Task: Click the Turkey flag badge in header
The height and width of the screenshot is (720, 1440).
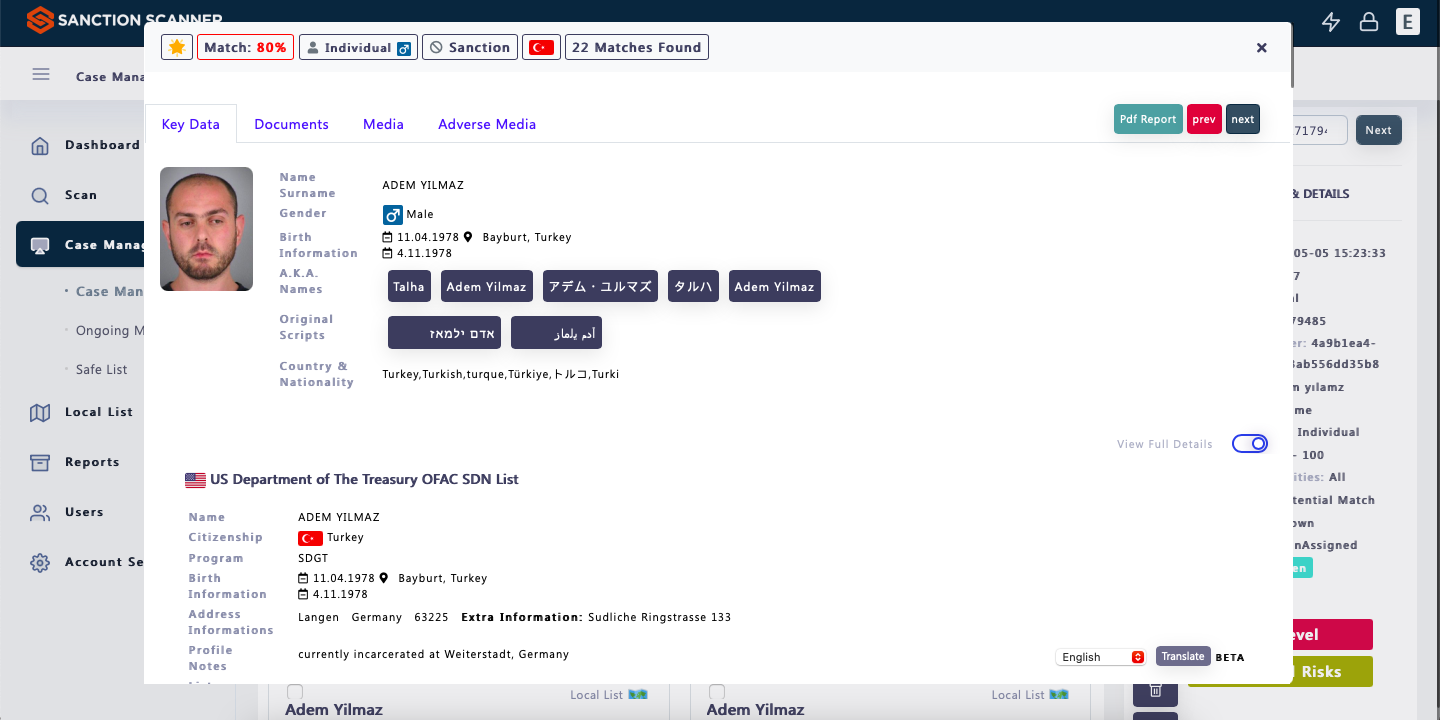Action: [x=541, y=47]
